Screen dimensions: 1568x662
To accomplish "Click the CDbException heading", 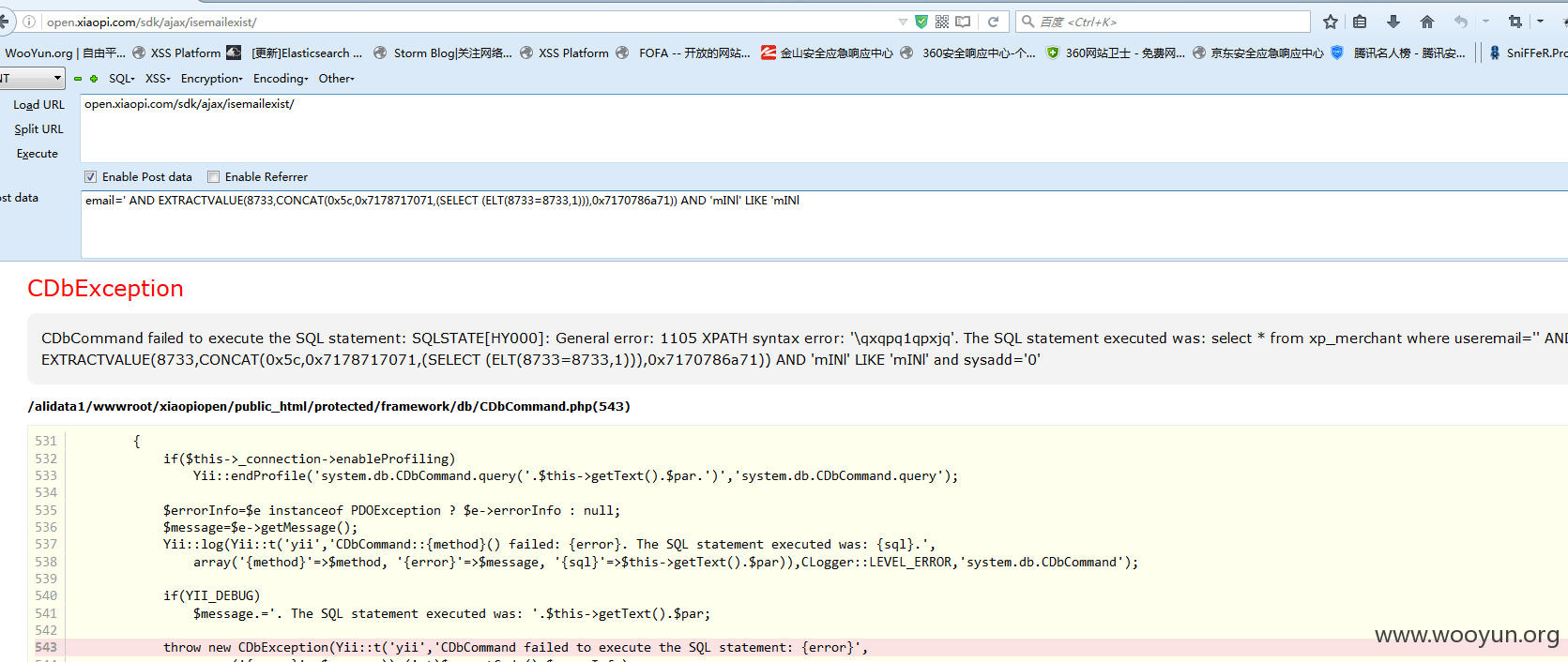I will [x=105, y=288].
